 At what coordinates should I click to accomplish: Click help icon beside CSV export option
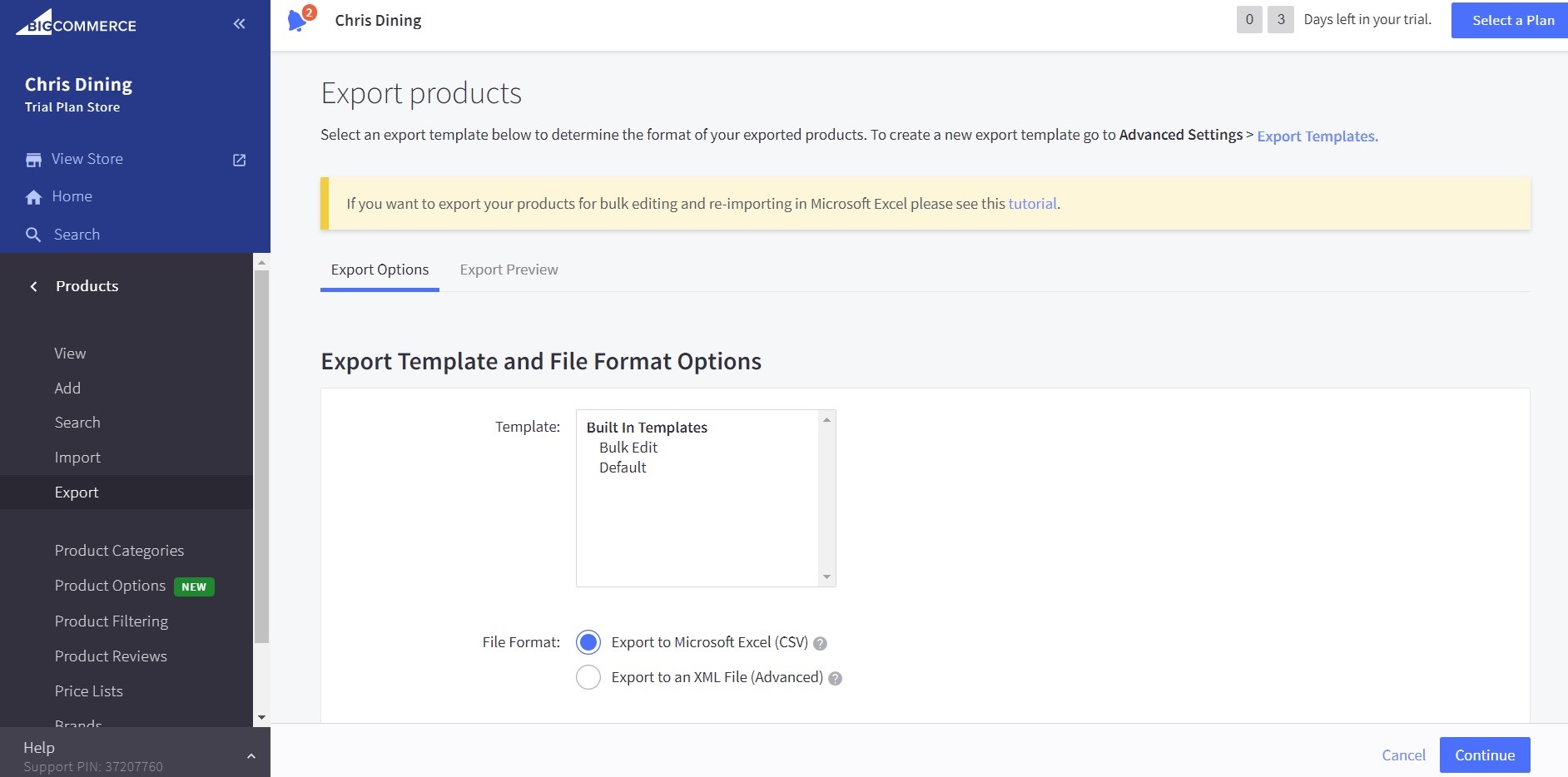[820, 643]
